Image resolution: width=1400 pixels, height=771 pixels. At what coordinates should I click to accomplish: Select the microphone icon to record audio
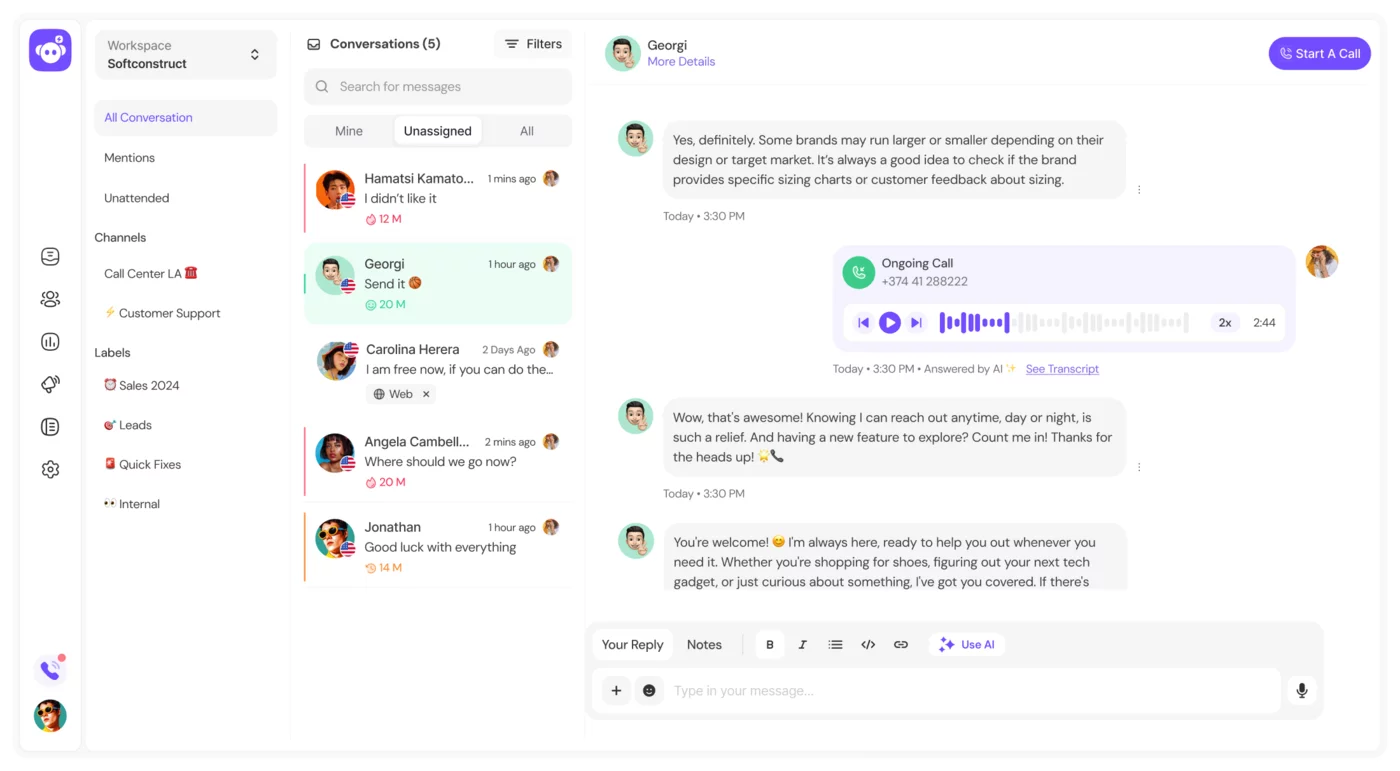click(1301, 690)
